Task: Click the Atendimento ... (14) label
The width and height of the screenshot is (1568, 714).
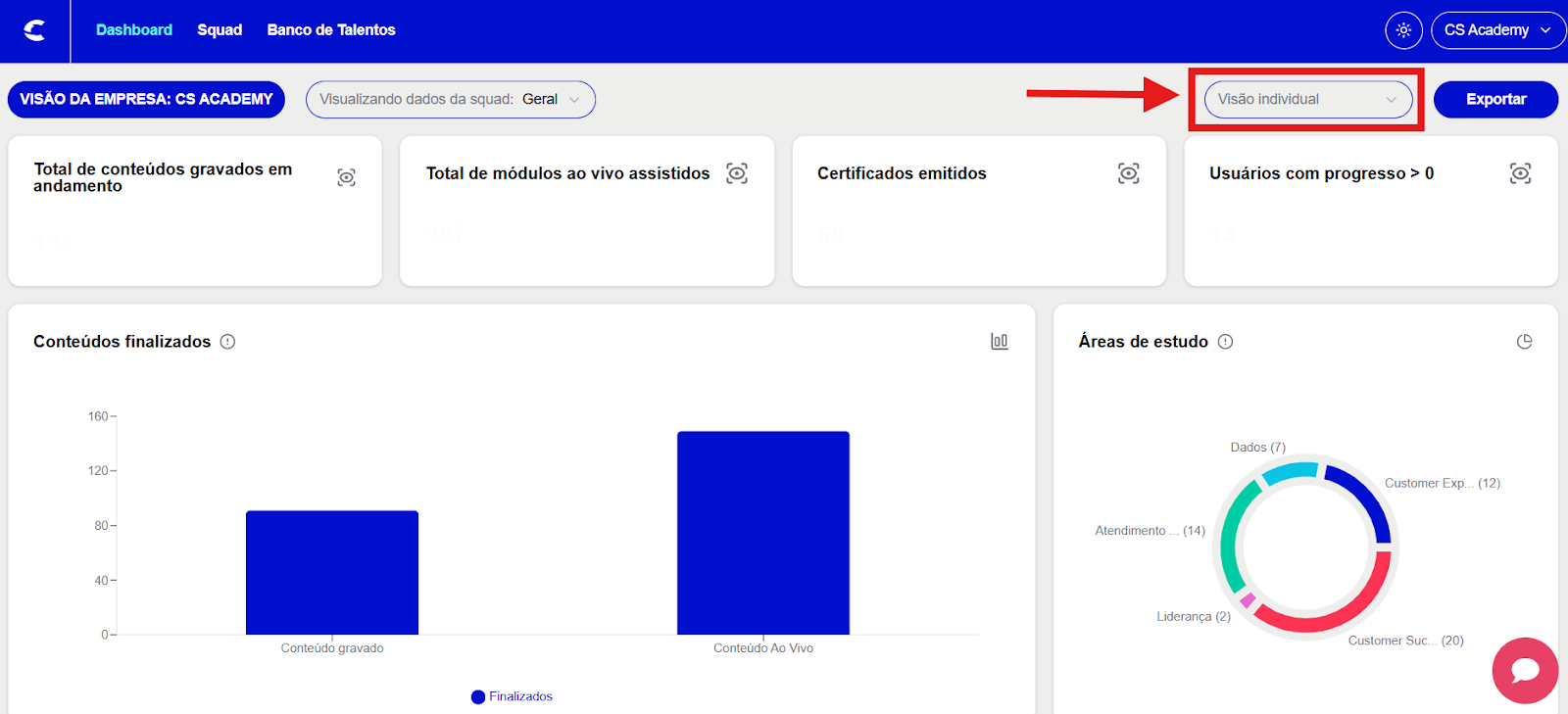Action: point(1151,531)
